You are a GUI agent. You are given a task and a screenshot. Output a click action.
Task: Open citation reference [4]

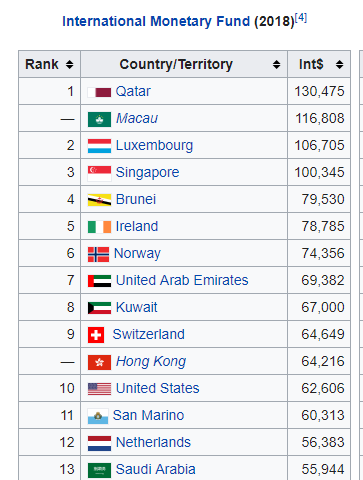coord(301,17)
